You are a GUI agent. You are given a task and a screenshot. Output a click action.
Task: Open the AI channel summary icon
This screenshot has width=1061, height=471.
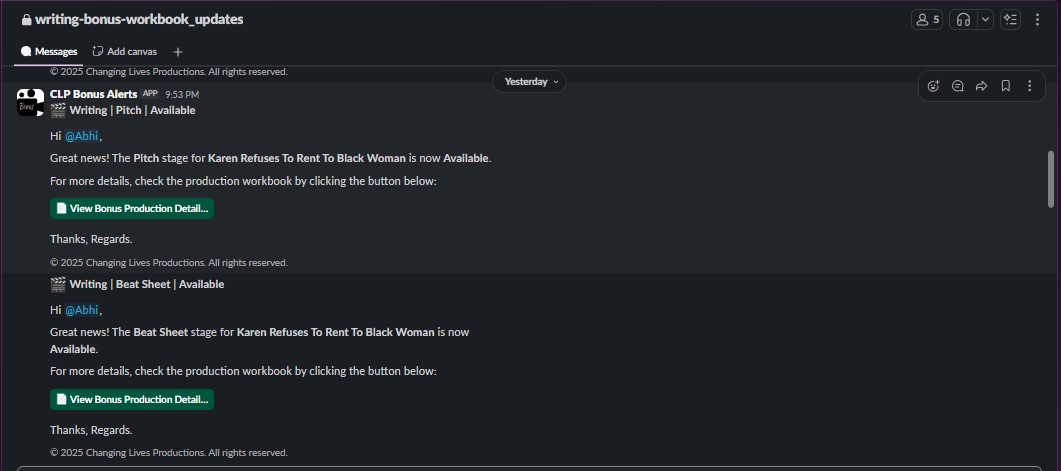coord(1010,19)
